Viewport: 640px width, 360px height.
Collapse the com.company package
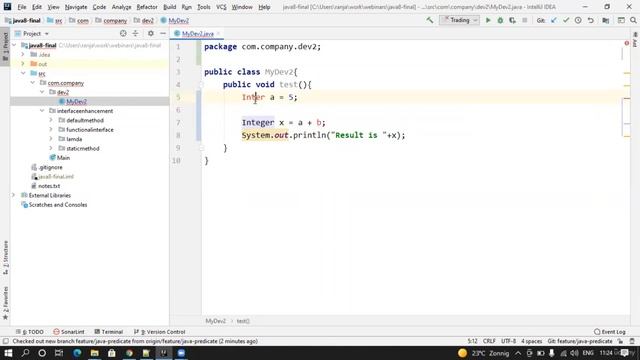coord(33,82)
